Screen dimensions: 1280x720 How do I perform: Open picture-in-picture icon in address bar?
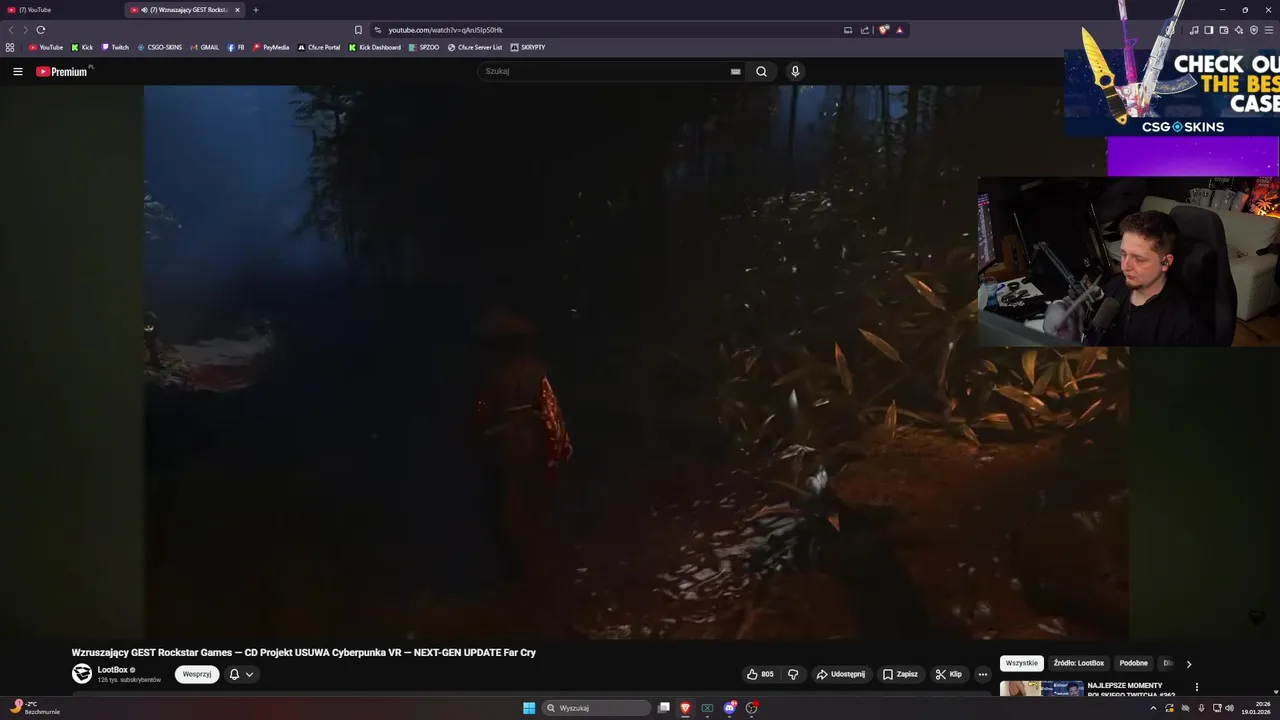tap(848, 30)
